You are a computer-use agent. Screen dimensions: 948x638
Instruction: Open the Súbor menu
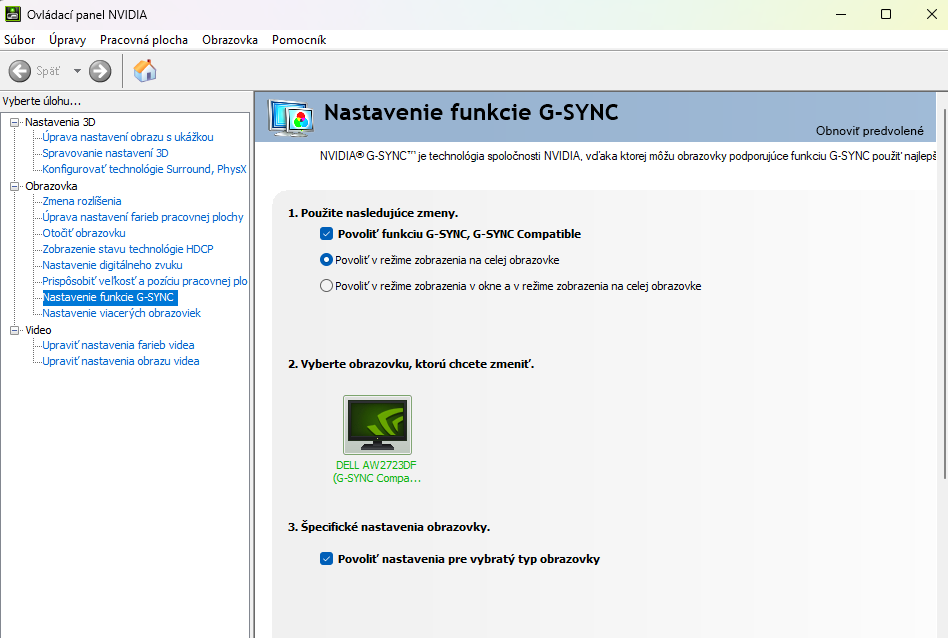(19, 40)
